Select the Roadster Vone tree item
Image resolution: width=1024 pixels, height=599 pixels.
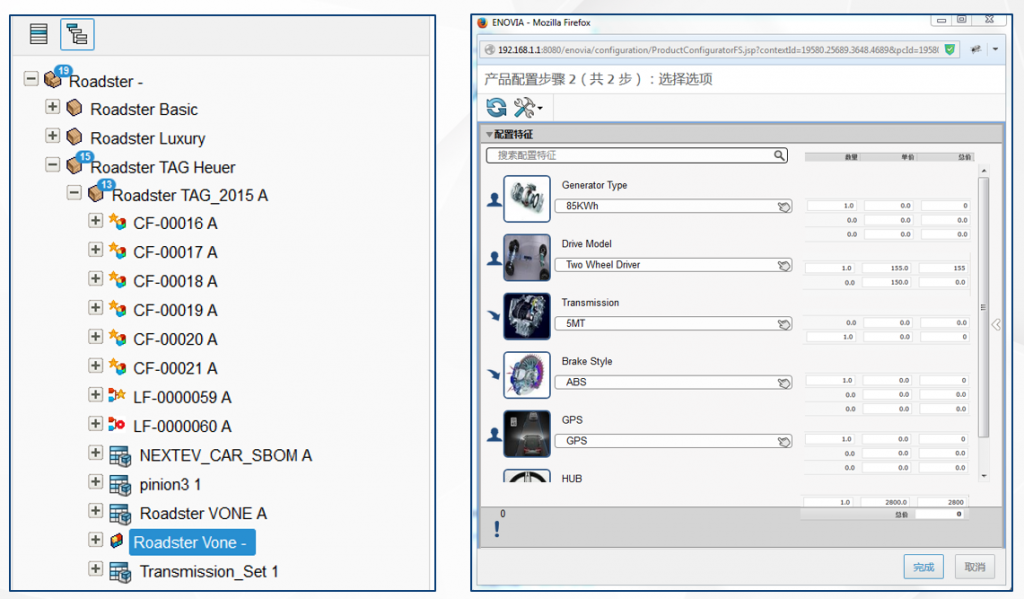click(x=192, y=542)
